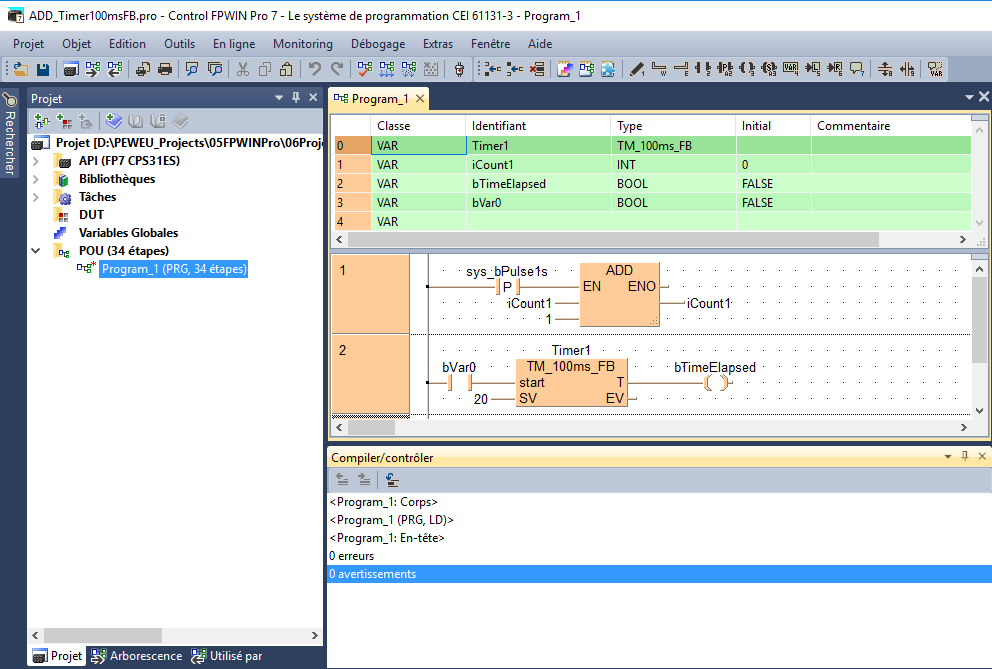Click the '0 erreurs' message line
This screenshot has height=669, width=992.
(351, 556)
